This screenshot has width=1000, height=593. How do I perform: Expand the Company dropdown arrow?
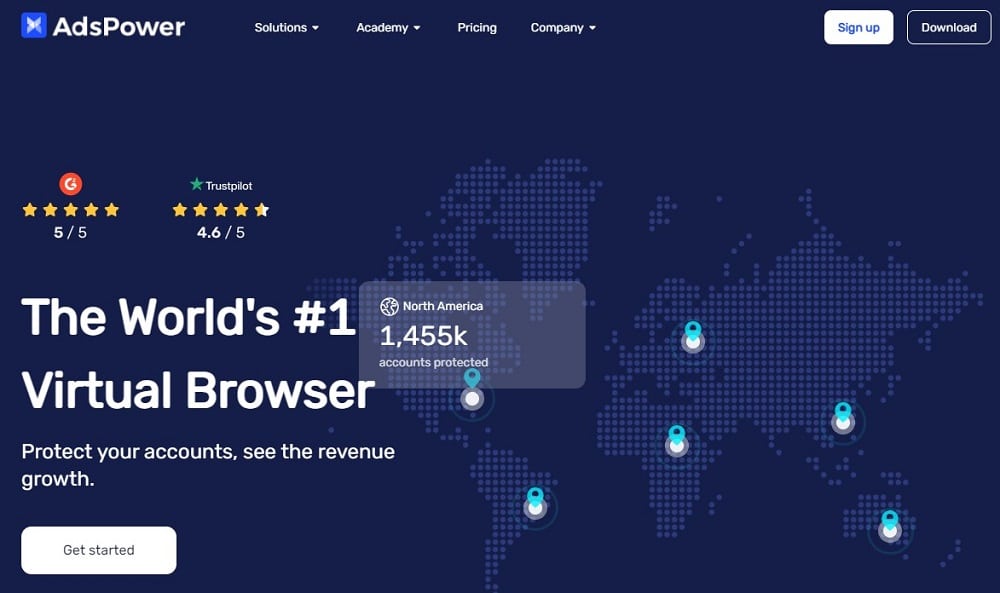pos(592,28)
